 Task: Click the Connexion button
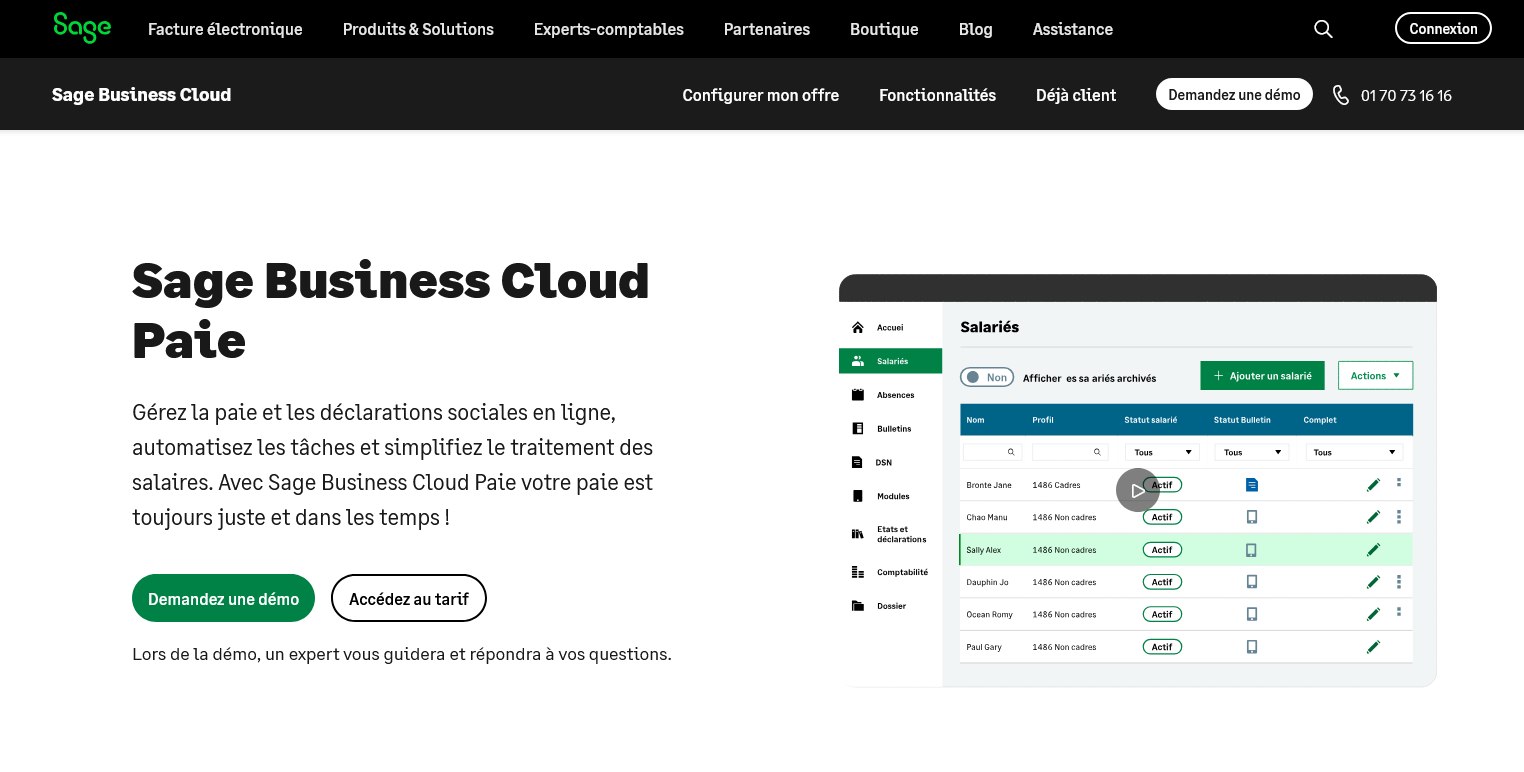[1443, 28]
